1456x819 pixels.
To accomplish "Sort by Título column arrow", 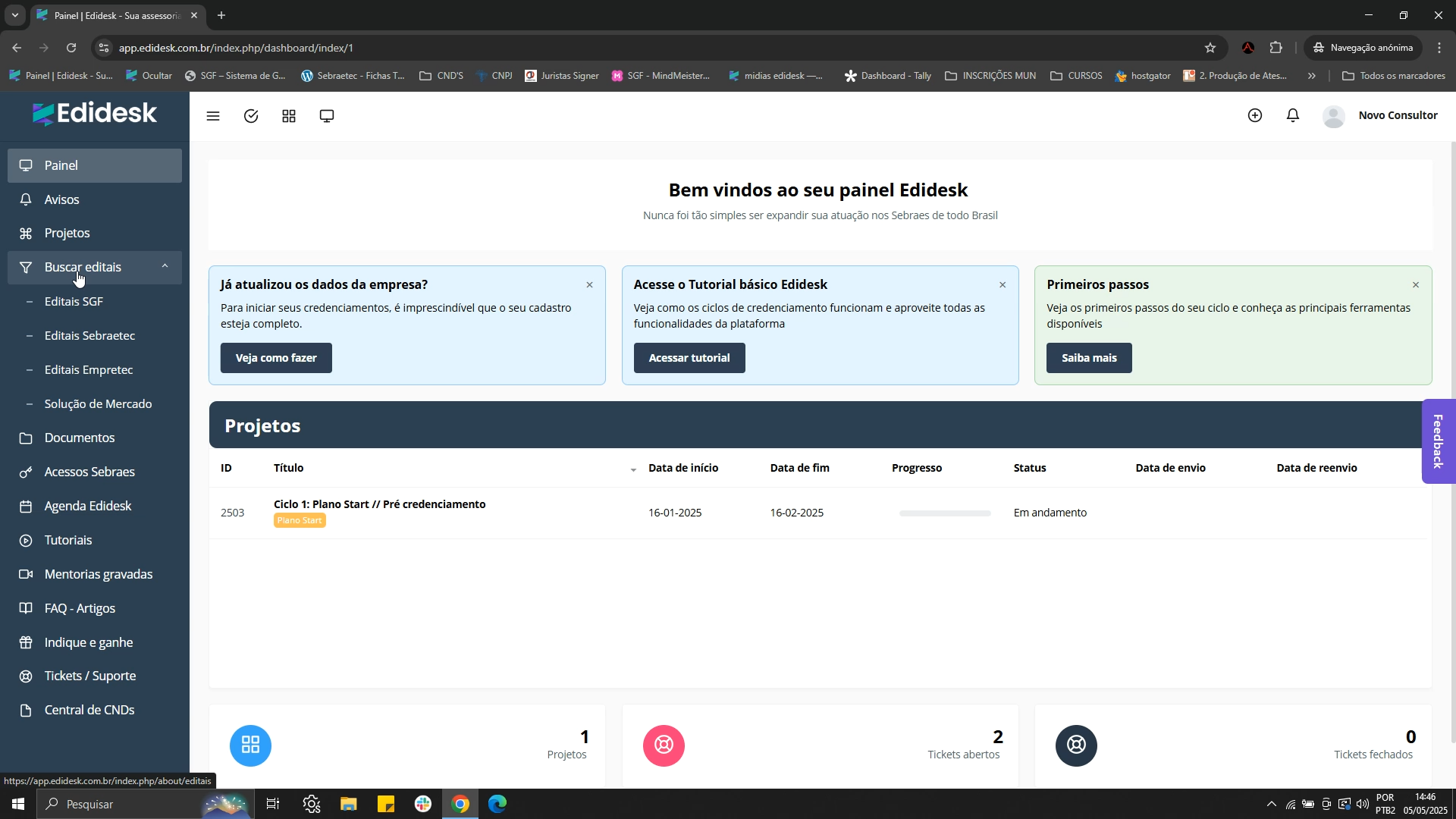I will click(x=633, y=470).
